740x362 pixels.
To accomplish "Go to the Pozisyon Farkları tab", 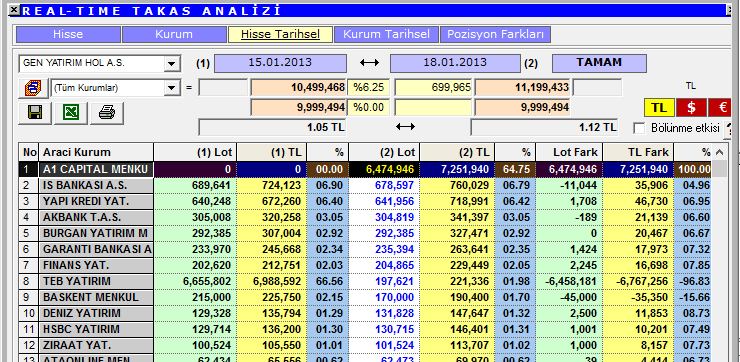I will (x=495, y=34).
